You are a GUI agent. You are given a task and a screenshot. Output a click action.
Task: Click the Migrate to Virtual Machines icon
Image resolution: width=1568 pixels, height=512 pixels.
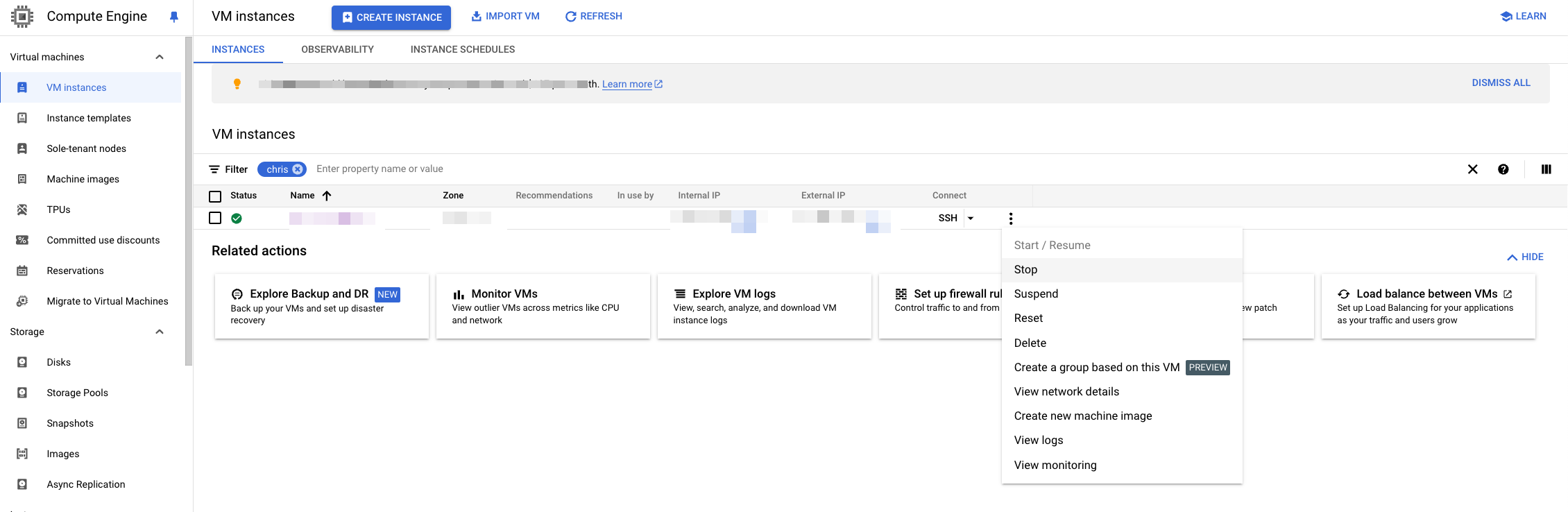[22, 301]
